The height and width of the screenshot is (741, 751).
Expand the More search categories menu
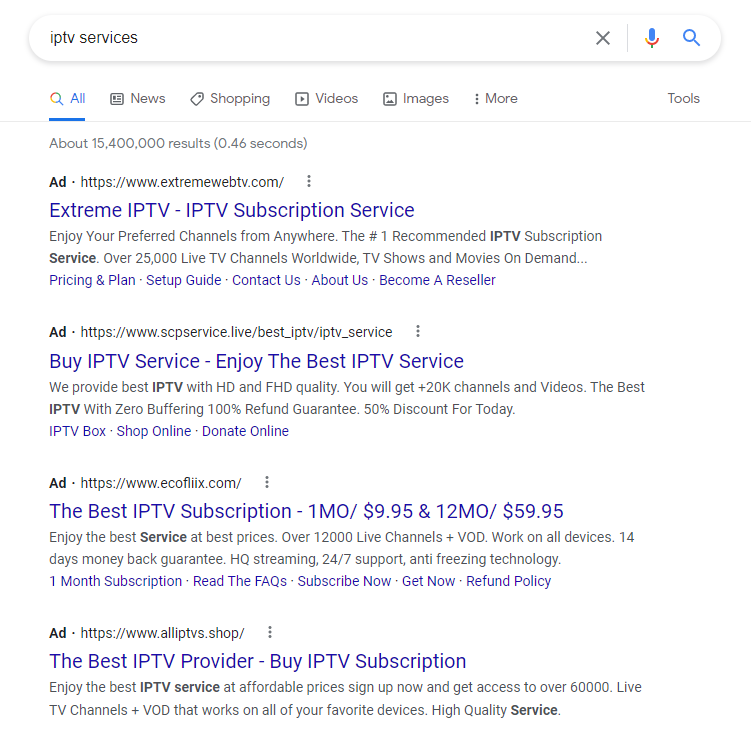click(x=495, y=99)
